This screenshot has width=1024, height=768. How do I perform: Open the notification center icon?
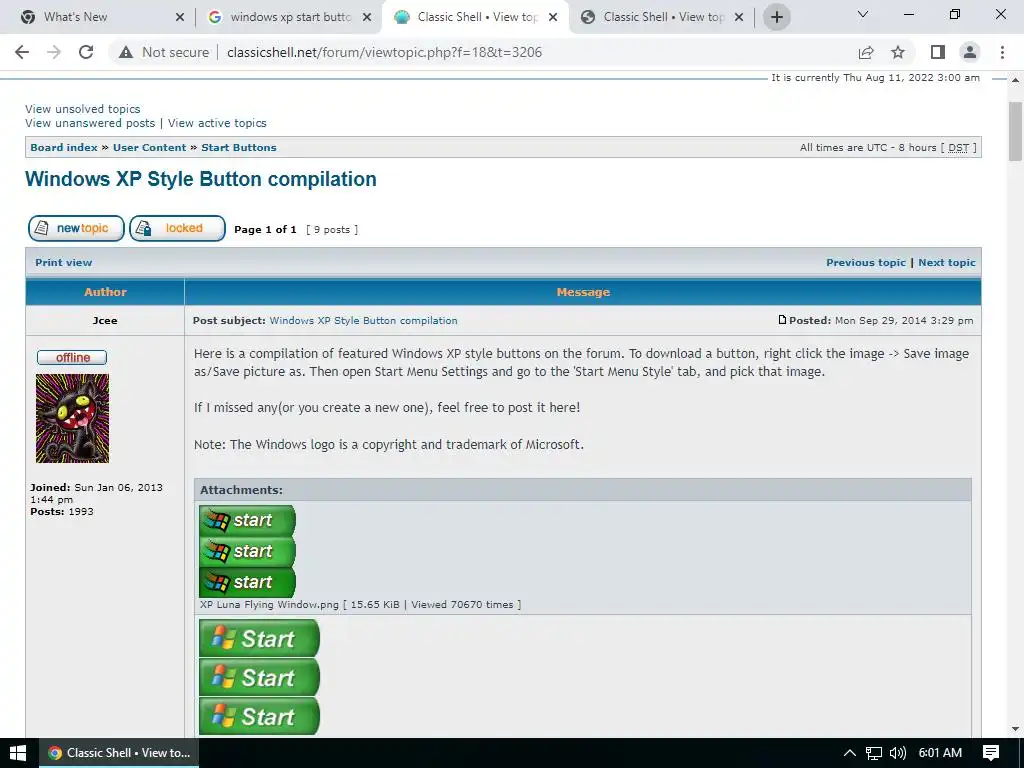[991, 753]
